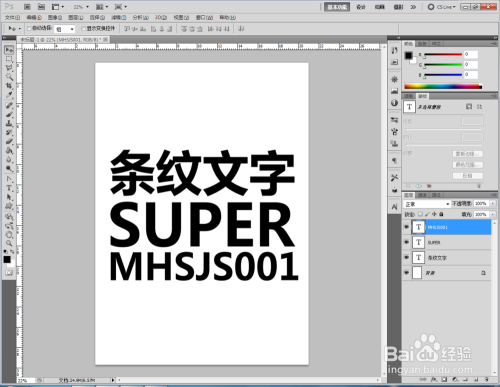Open the History panel icon in dock
Viewport: 500px width, 387px height.
pyautogui.click(x=395, y=50)
